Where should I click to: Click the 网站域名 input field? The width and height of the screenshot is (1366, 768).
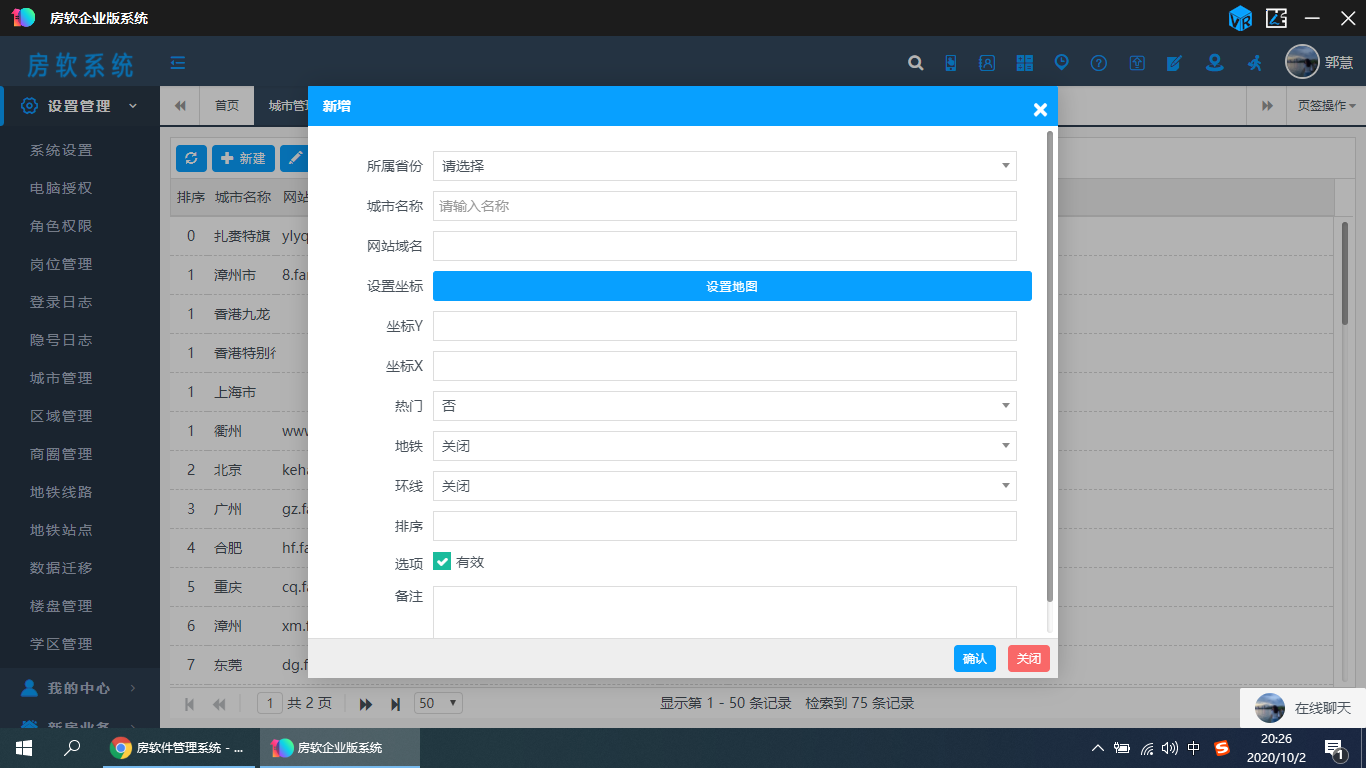[x=725, y=246]
